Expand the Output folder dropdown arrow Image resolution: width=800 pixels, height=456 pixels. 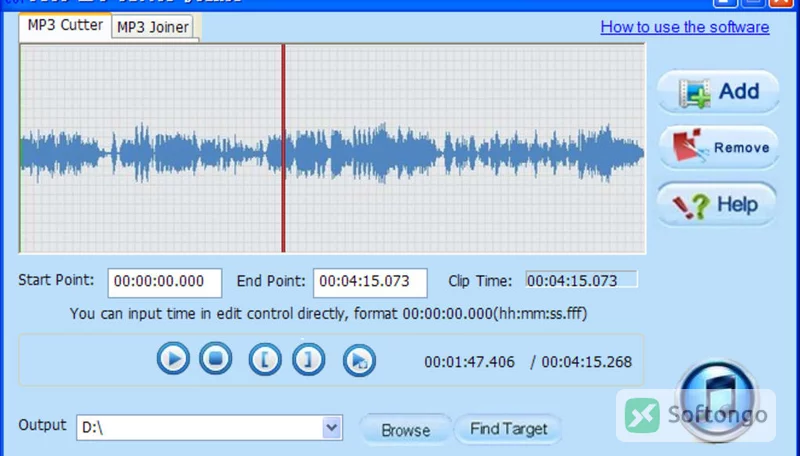coord(332,427)
